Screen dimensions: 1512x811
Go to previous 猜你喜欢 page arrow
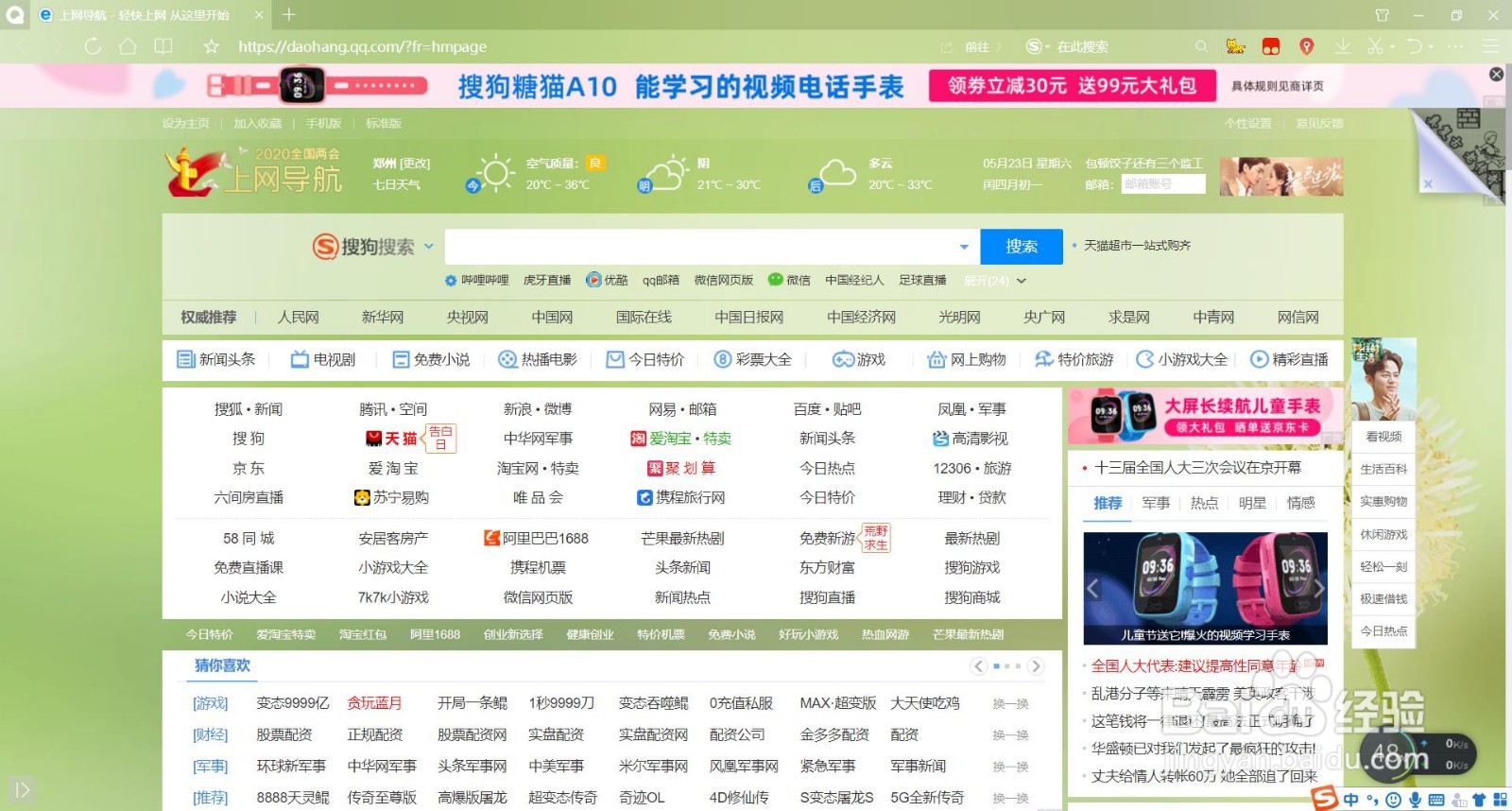coord(979,666)
